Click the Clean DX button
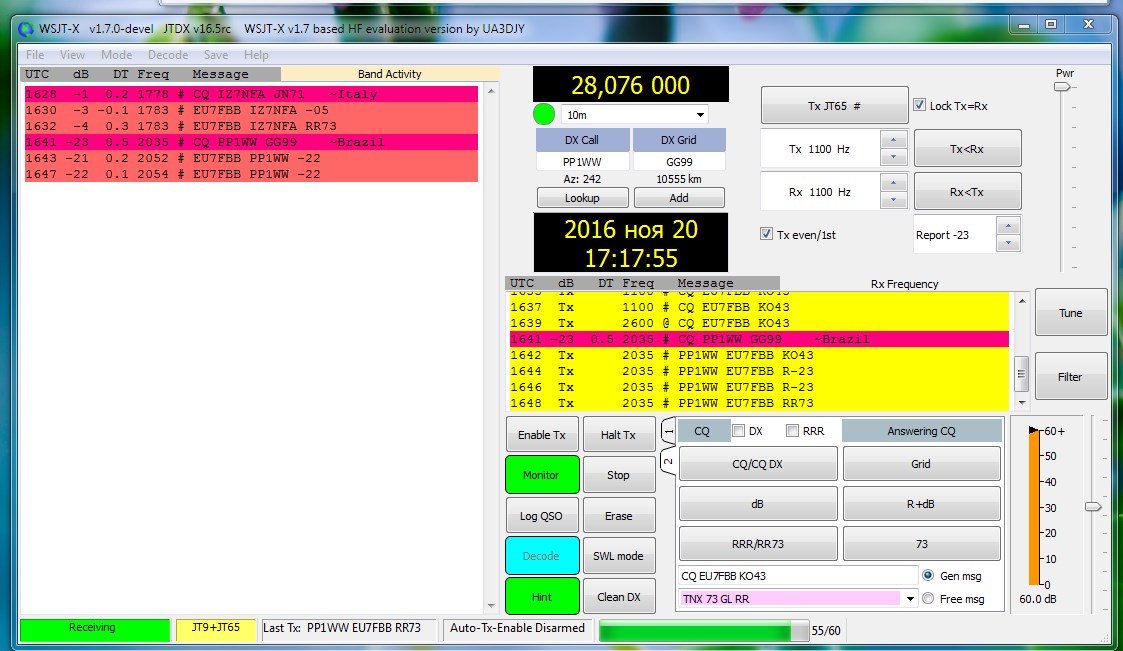The height and width of the screenshot is (651, 1123). click(x=618, y=597)
